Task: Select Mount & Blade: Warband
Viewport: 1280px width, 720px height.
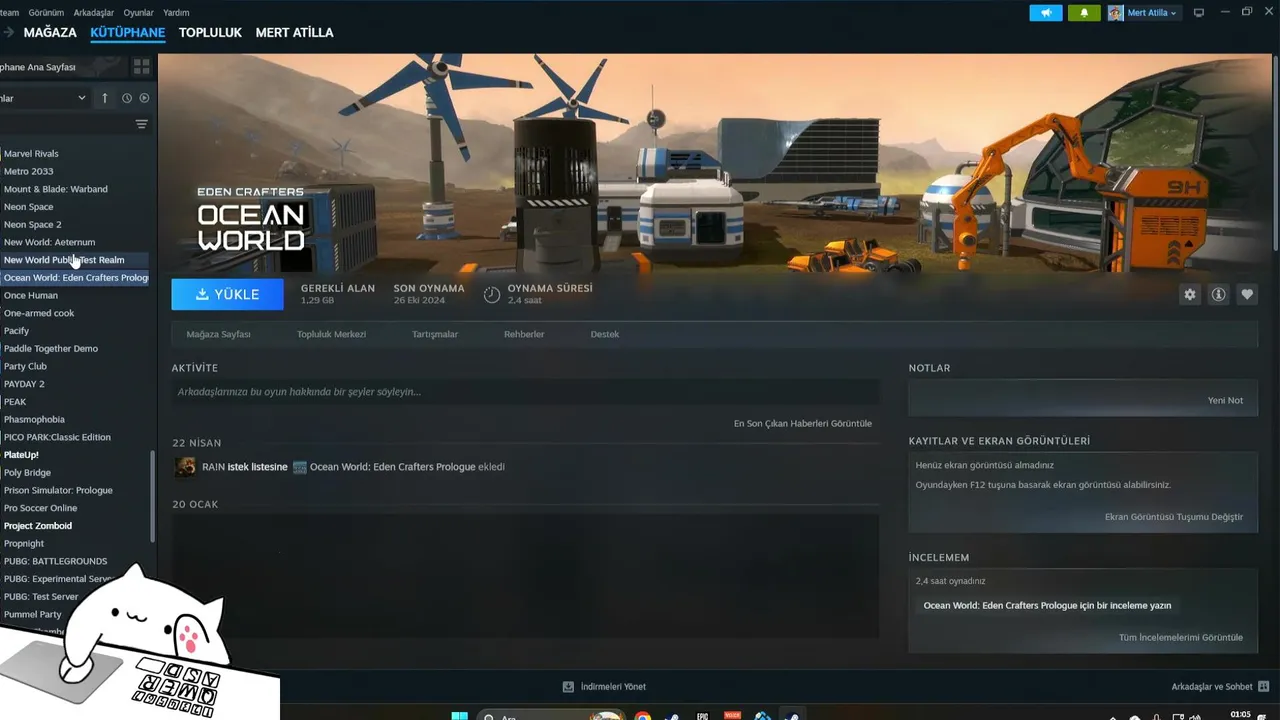Action: (x=55, y=189)
